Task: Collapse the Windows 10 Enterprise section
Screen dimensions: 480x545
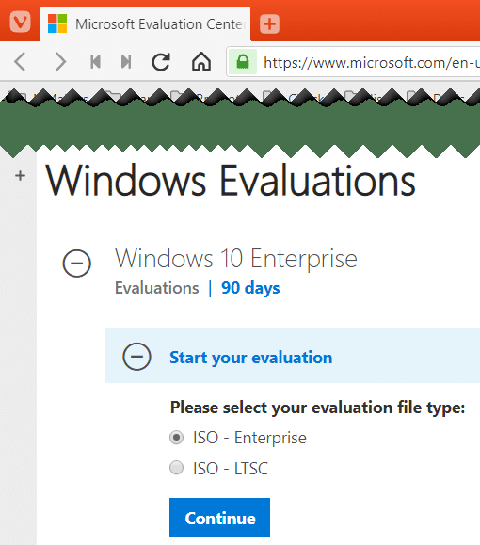Action: 76,263
